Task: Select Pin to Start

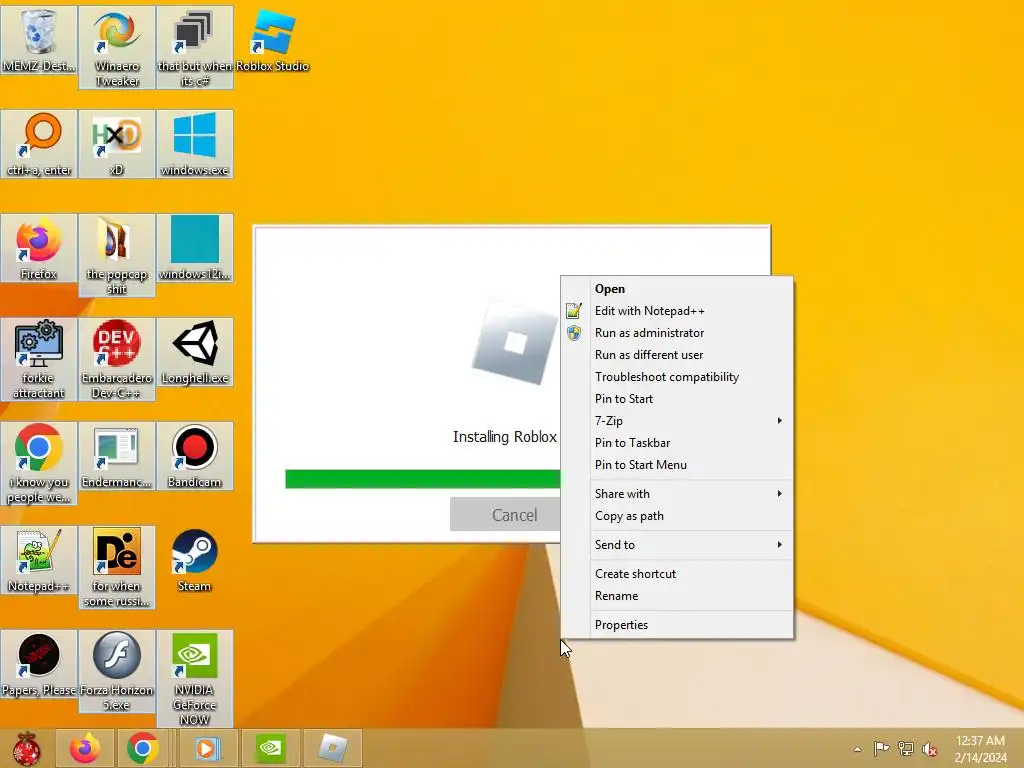Action: (x=678, y=399)
